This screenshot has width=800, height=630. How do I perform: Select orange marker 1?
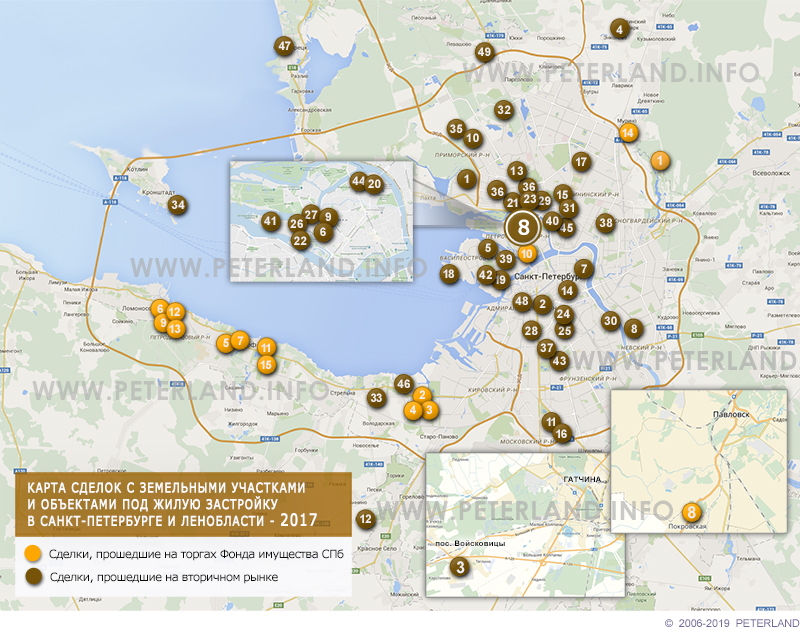(x=660, y=161)
